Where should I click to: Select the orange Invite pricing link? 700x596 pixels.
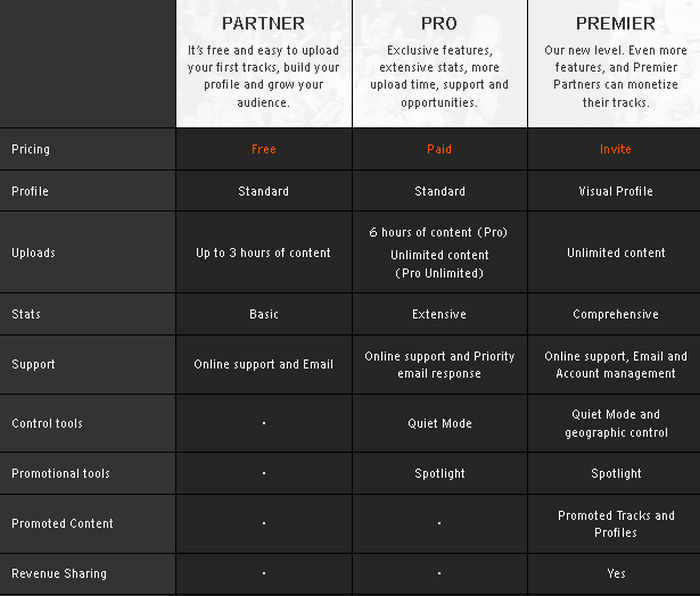tap(616, 149)
